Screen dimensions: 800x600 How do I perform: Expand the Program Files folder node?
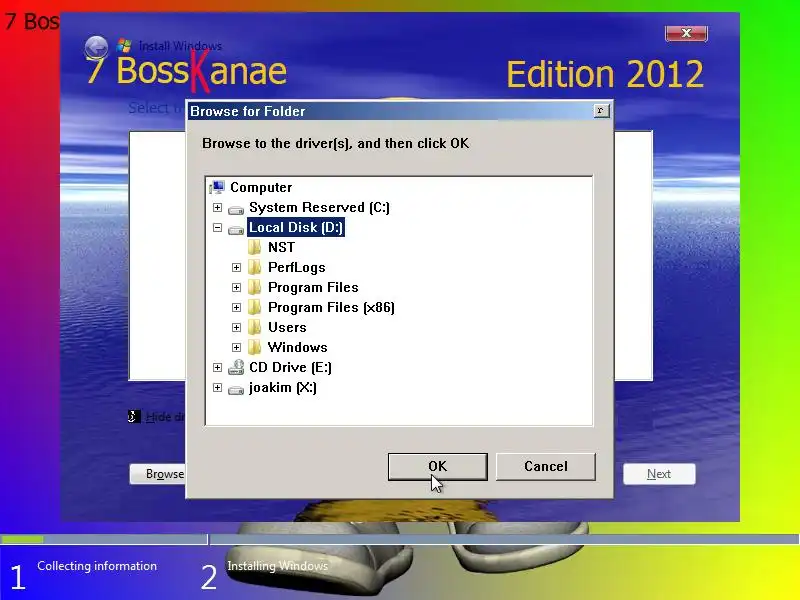(x=236, y=287)
